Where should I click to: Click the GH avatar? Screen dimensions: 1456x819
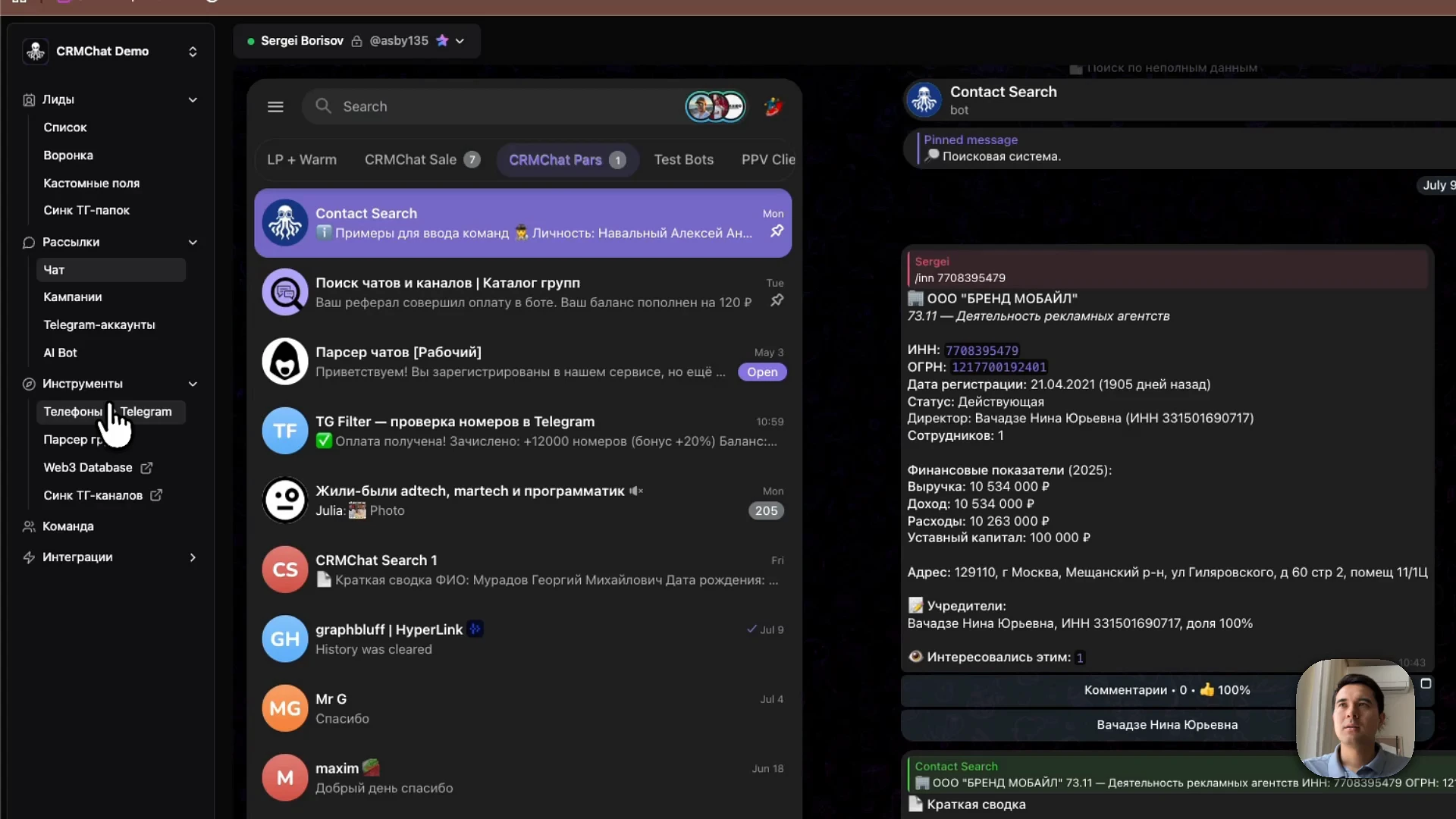pyautogui.click(x=285, y=639)
